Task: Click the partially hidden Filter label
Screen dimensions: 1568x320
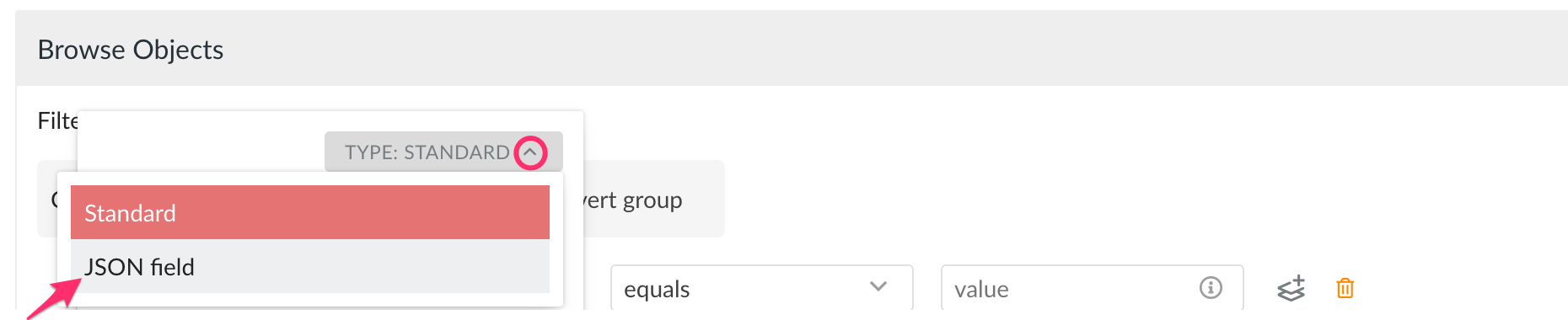Action: 57,121
